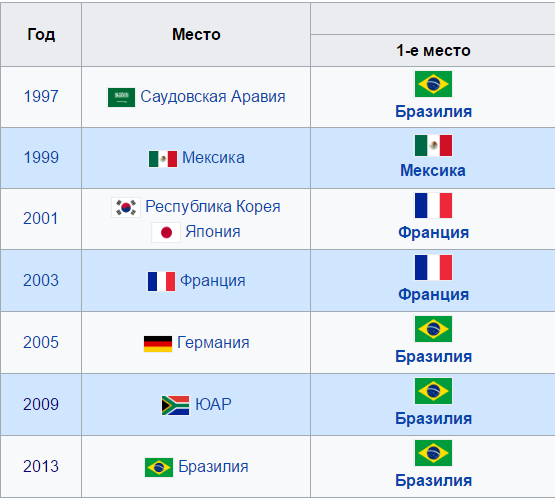Click the South Africa flag next to ЮАР
555x498 pixels.
[x=176, y=405]
